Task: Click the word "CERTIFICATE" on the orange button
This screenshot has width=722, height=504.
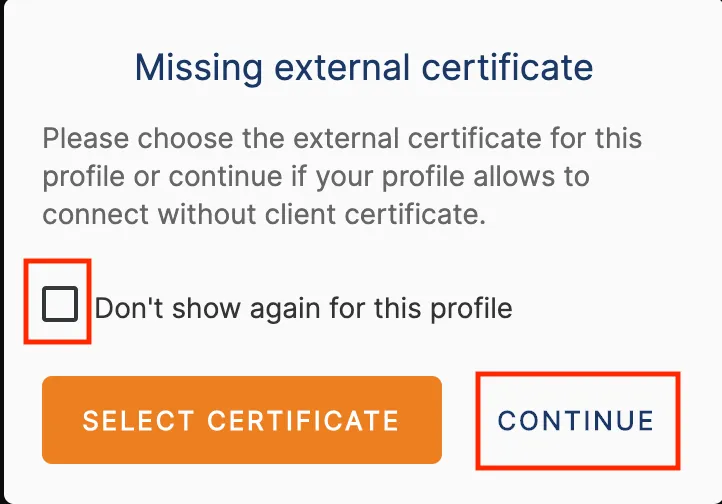Action: click(x=303, y=420)
